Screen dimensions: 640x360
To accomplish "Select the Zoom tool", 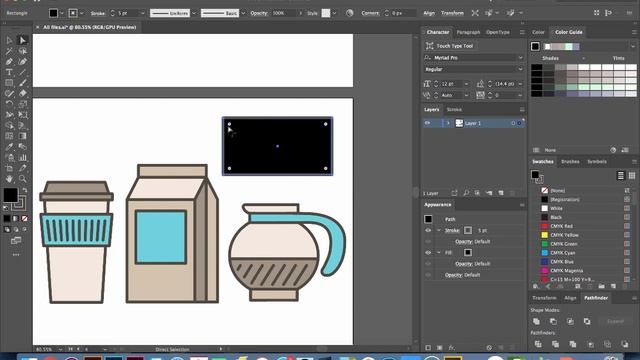I will click(22, 178).
